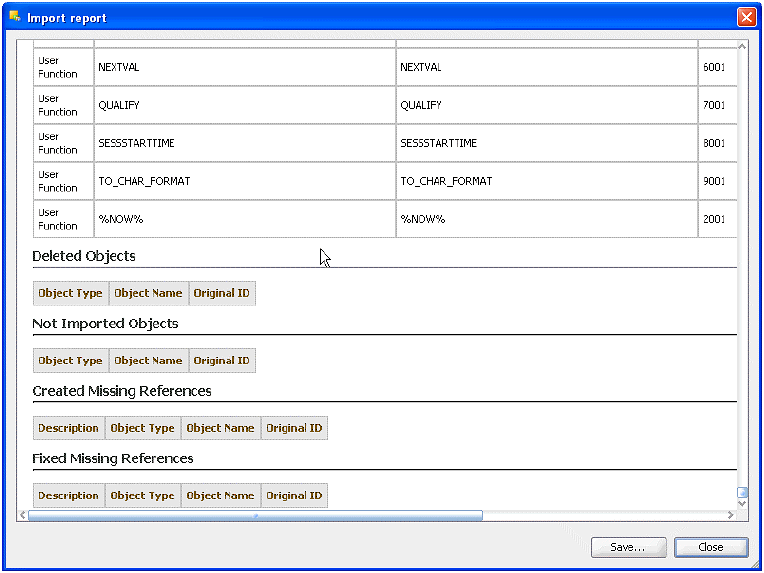Click the vertical scrollbar down arrow
Viewport: 764px width, 573px height.
coord(742,503)
